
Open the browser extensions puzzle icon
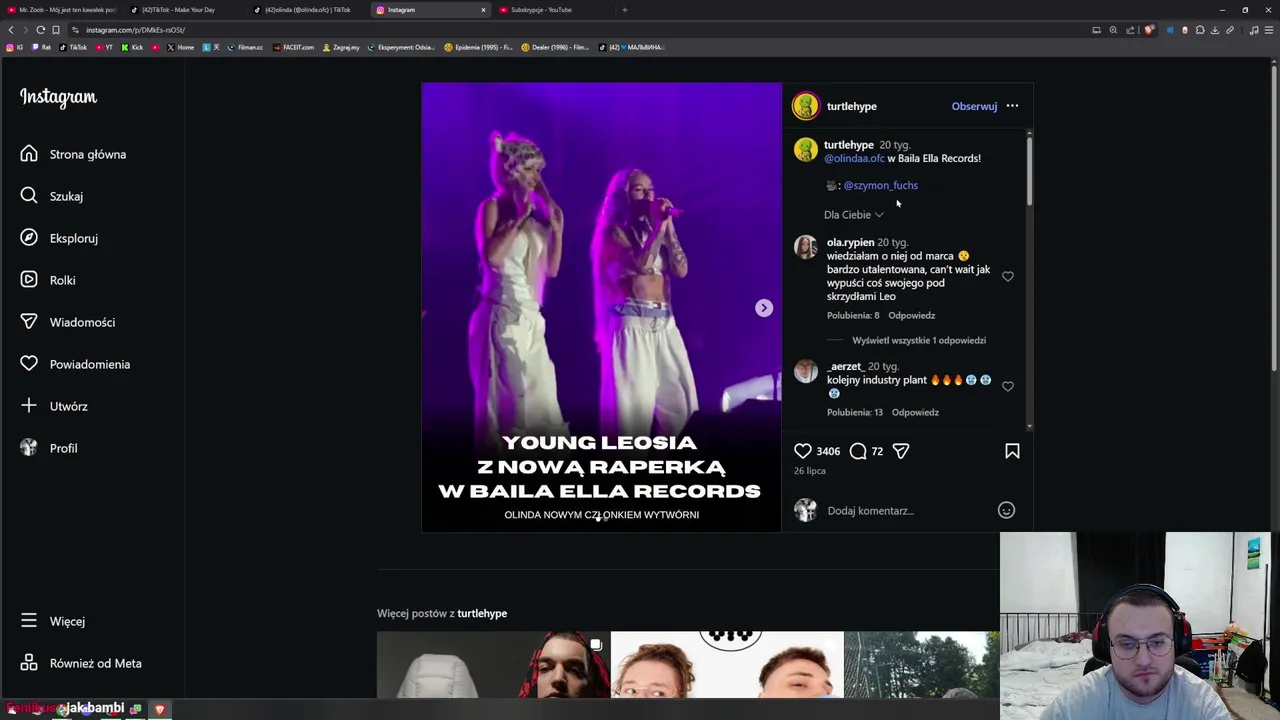[1200, 30]
